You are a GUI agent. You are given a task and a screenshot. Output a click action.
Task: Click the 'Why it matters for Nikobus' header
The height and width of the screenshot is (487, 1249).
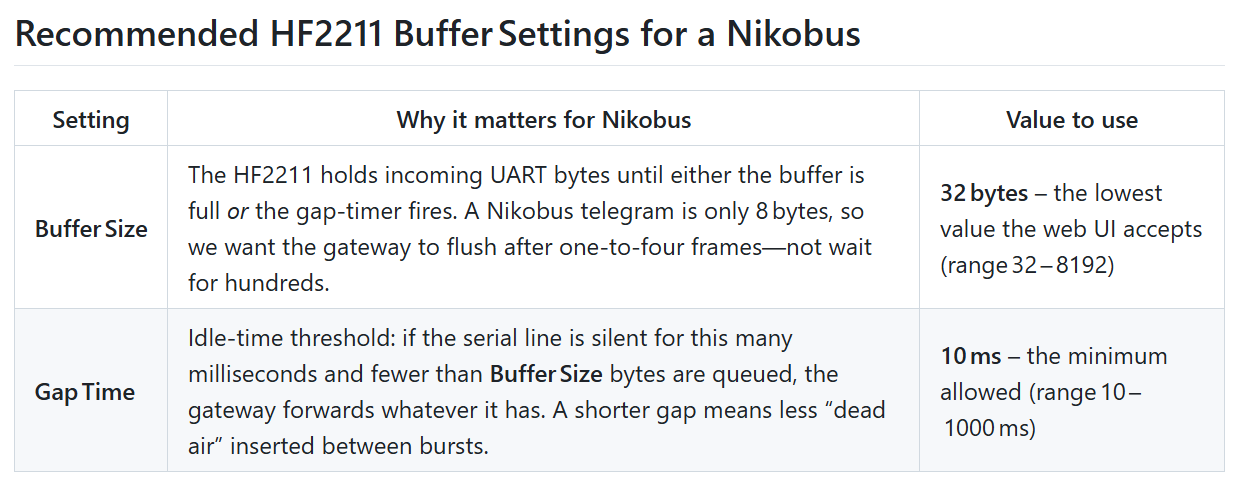543,120
